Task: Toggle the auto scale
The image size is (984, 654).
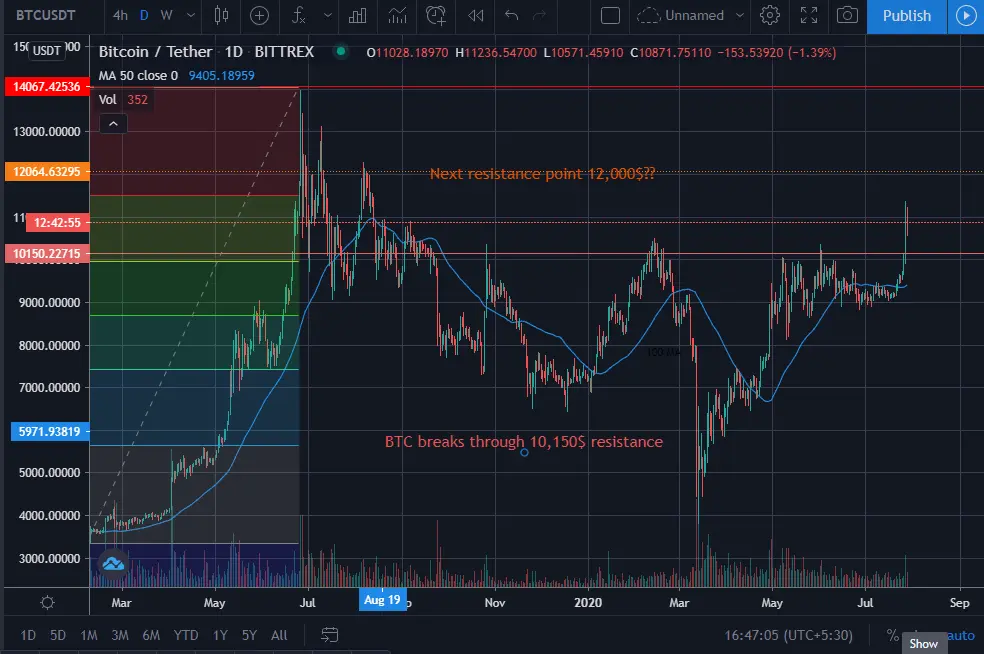Action: [x=961, y=635]
